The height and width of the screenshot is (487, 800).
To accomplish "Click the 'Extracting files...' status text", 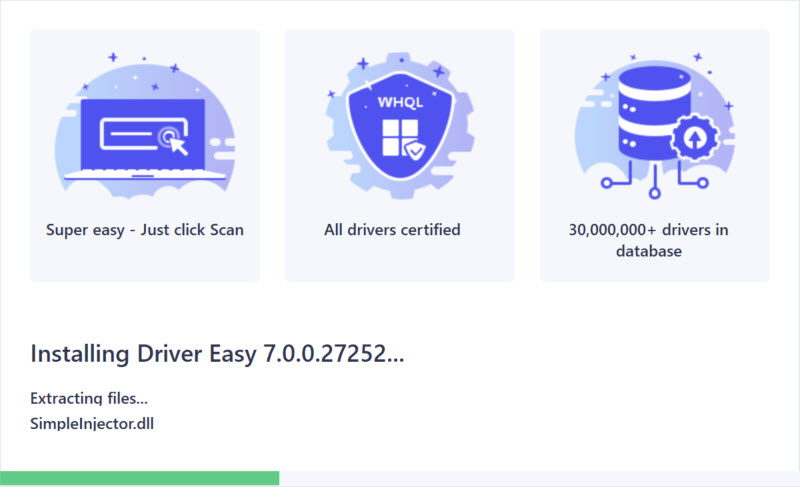I will (89, 398).
